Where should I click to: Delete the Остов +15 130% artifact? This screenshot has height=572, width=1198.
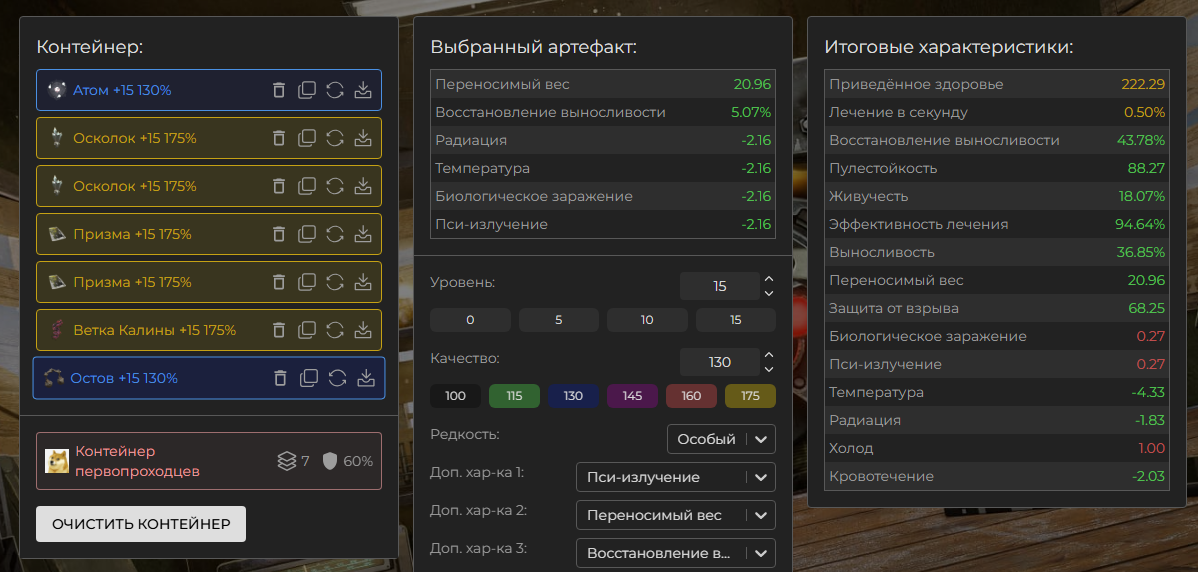280,378
